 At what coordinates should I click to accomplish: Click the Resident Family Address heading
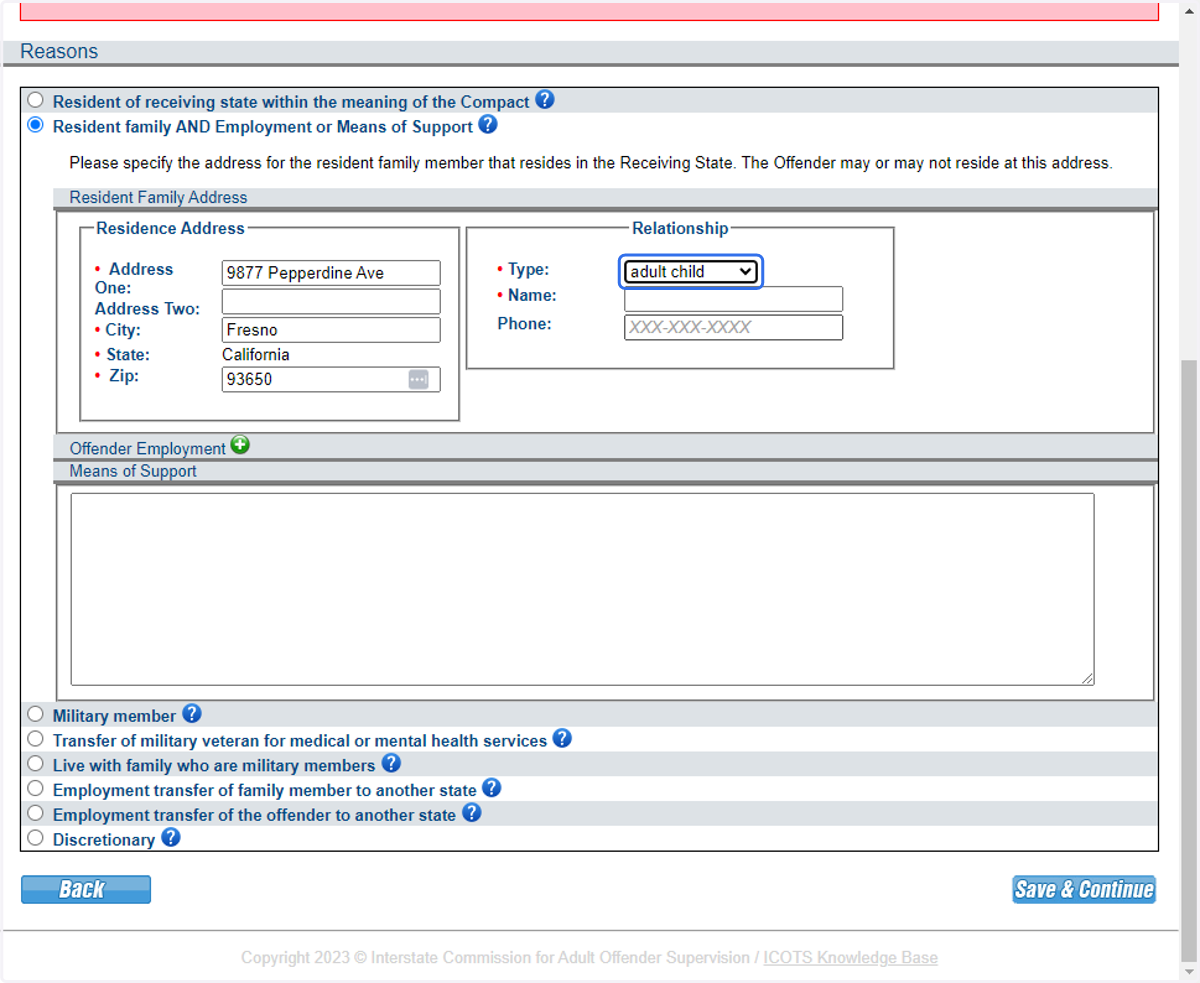158,198
